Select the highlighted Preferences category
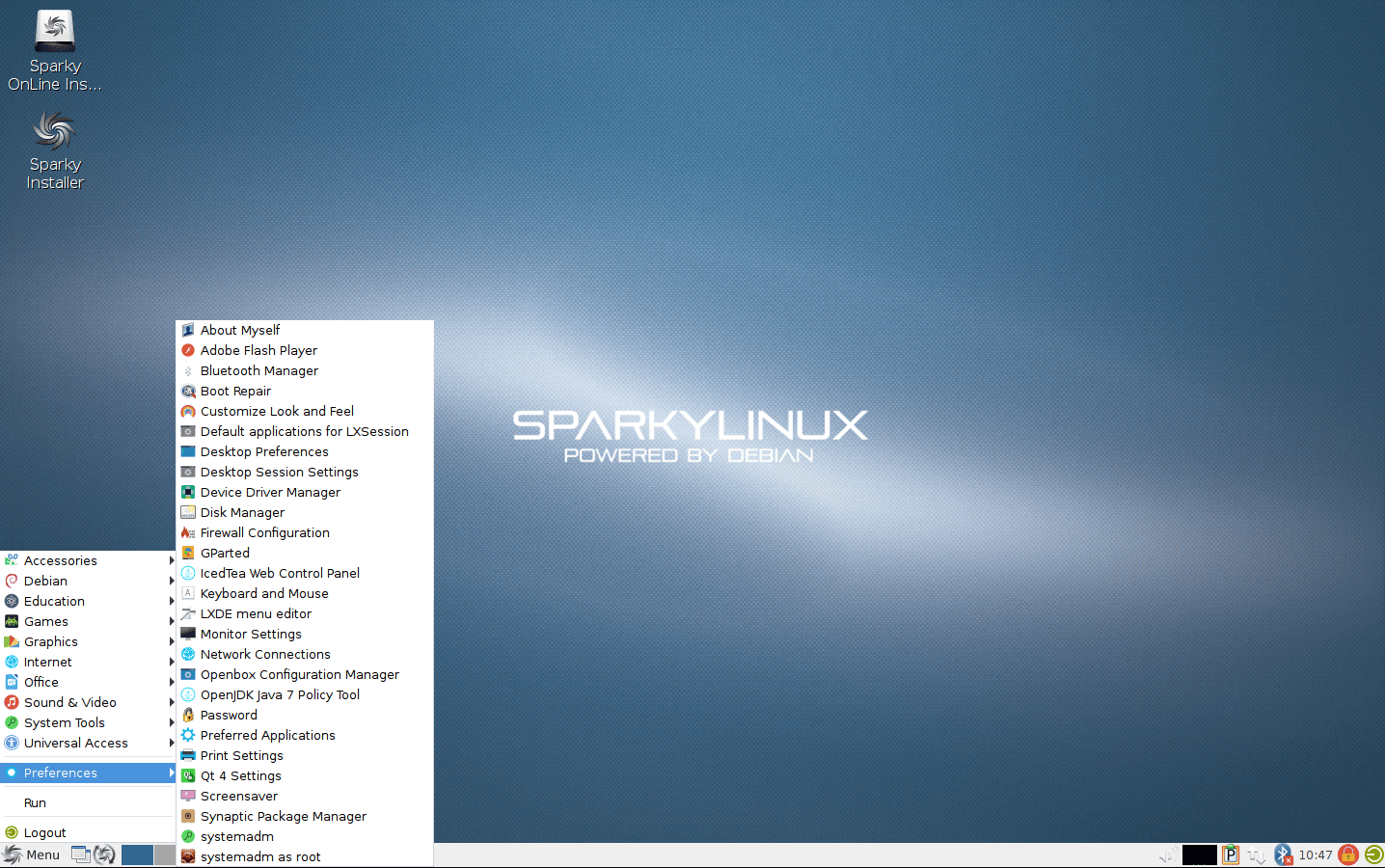 [88, 773]
